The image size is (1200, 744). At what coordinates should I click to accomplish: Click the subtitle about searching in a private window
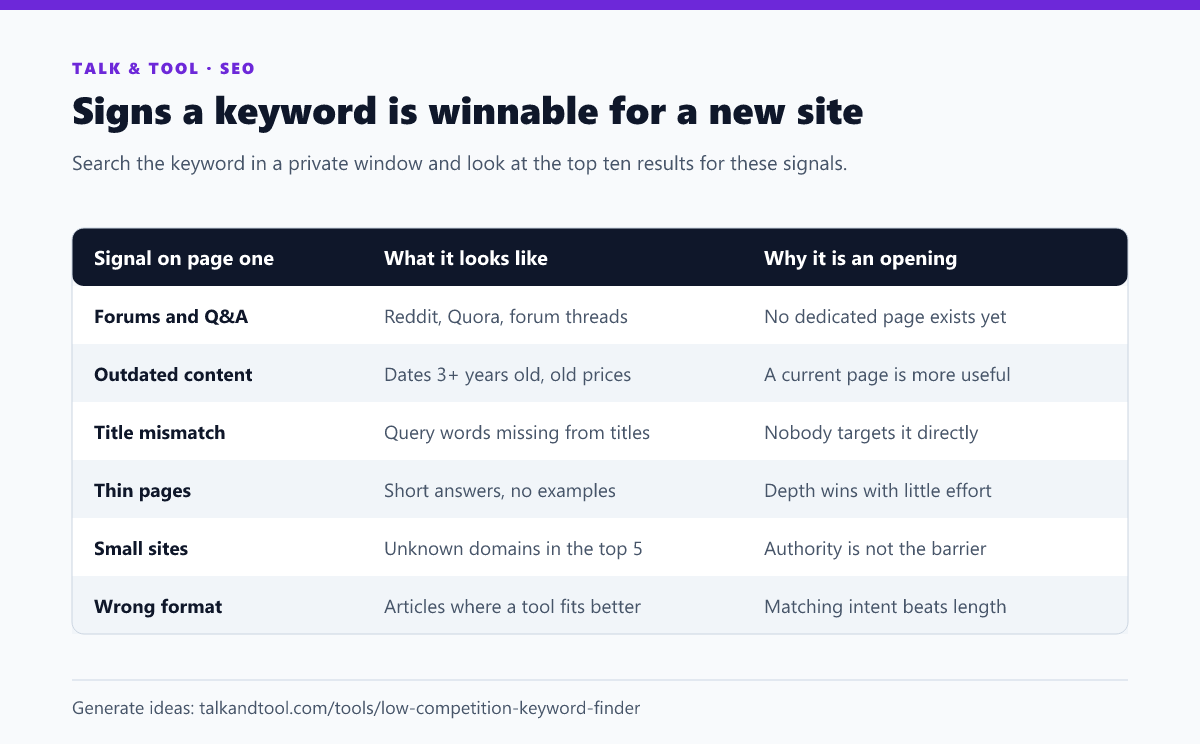[x=460, y=164]
